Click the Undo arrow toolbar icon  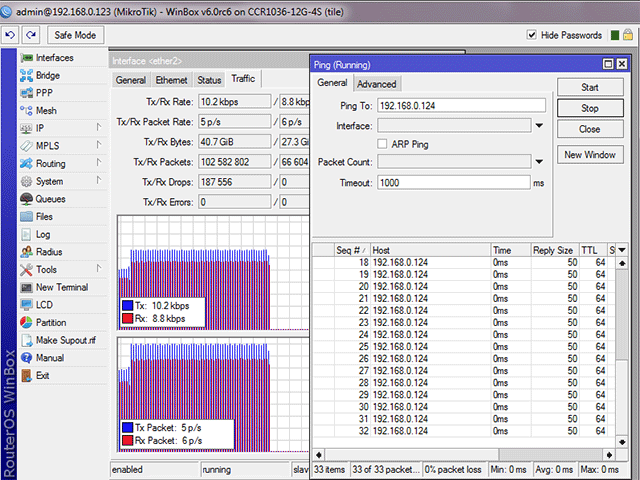[x=10, y=35]
